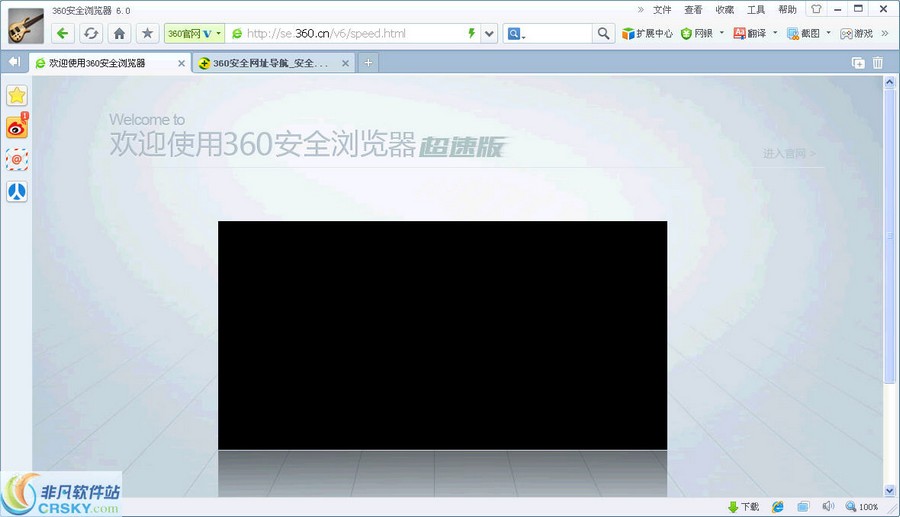Click the black video area

coord(443,335)
